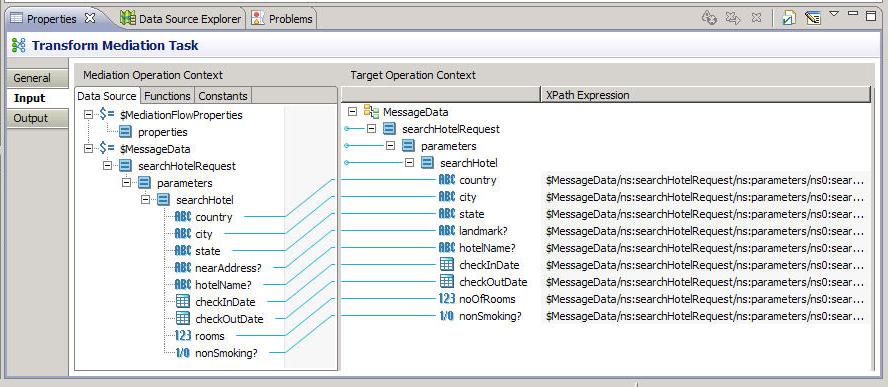Click the properties element icon
This screenshot has width=888, height=387.
(126, 132)
